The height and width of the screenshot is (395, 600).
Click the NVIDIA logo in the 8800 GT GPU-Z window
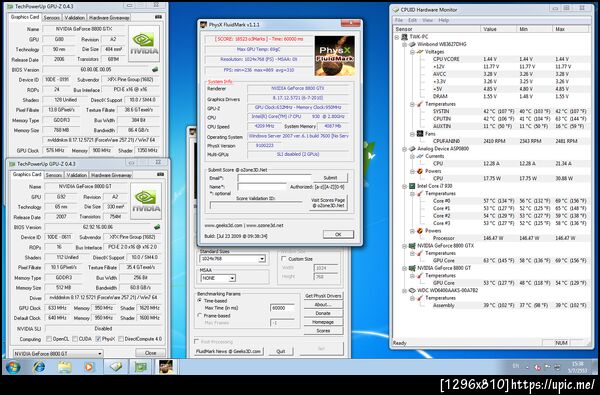(146, 201)
